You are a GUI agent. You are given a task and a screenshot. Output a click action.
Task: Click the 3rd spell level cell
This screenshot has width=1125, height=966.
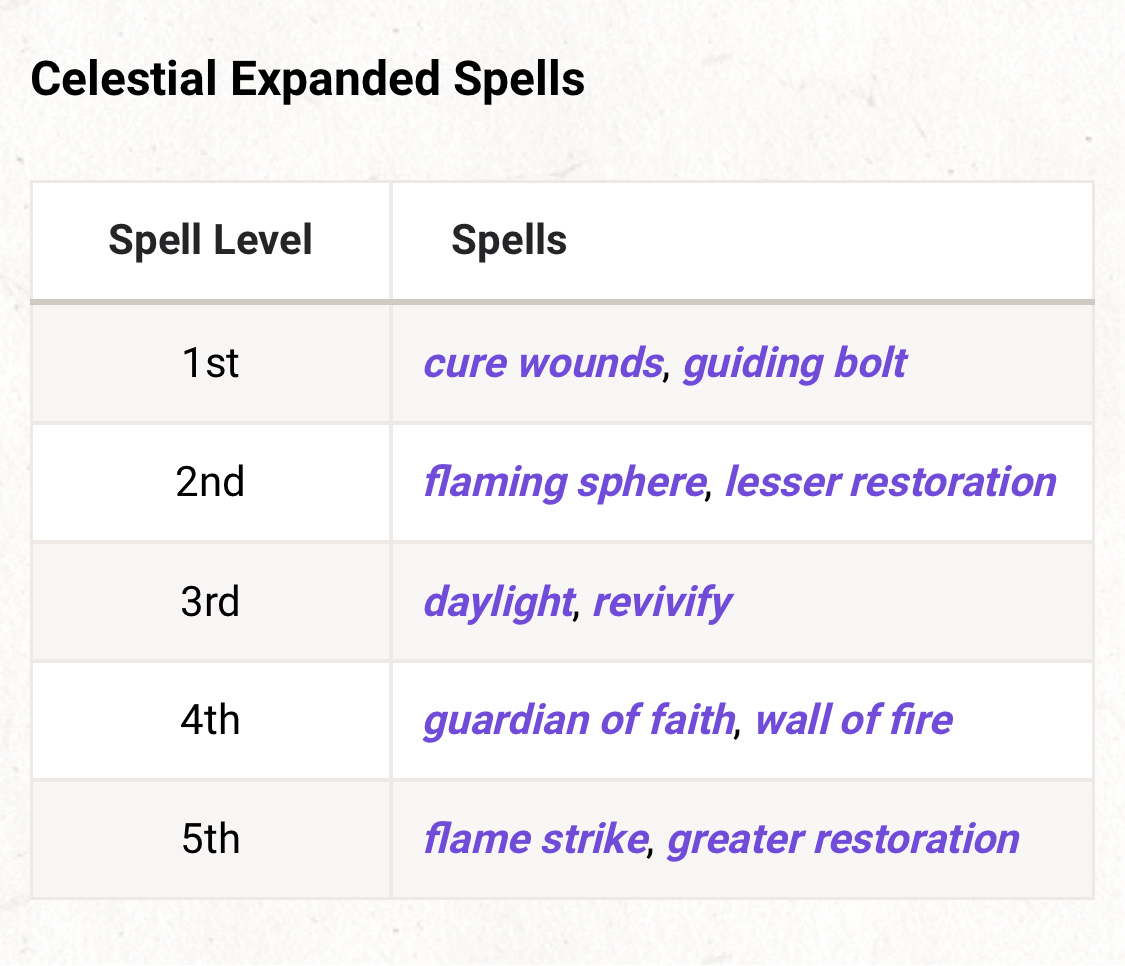click(x=210, y=602)
